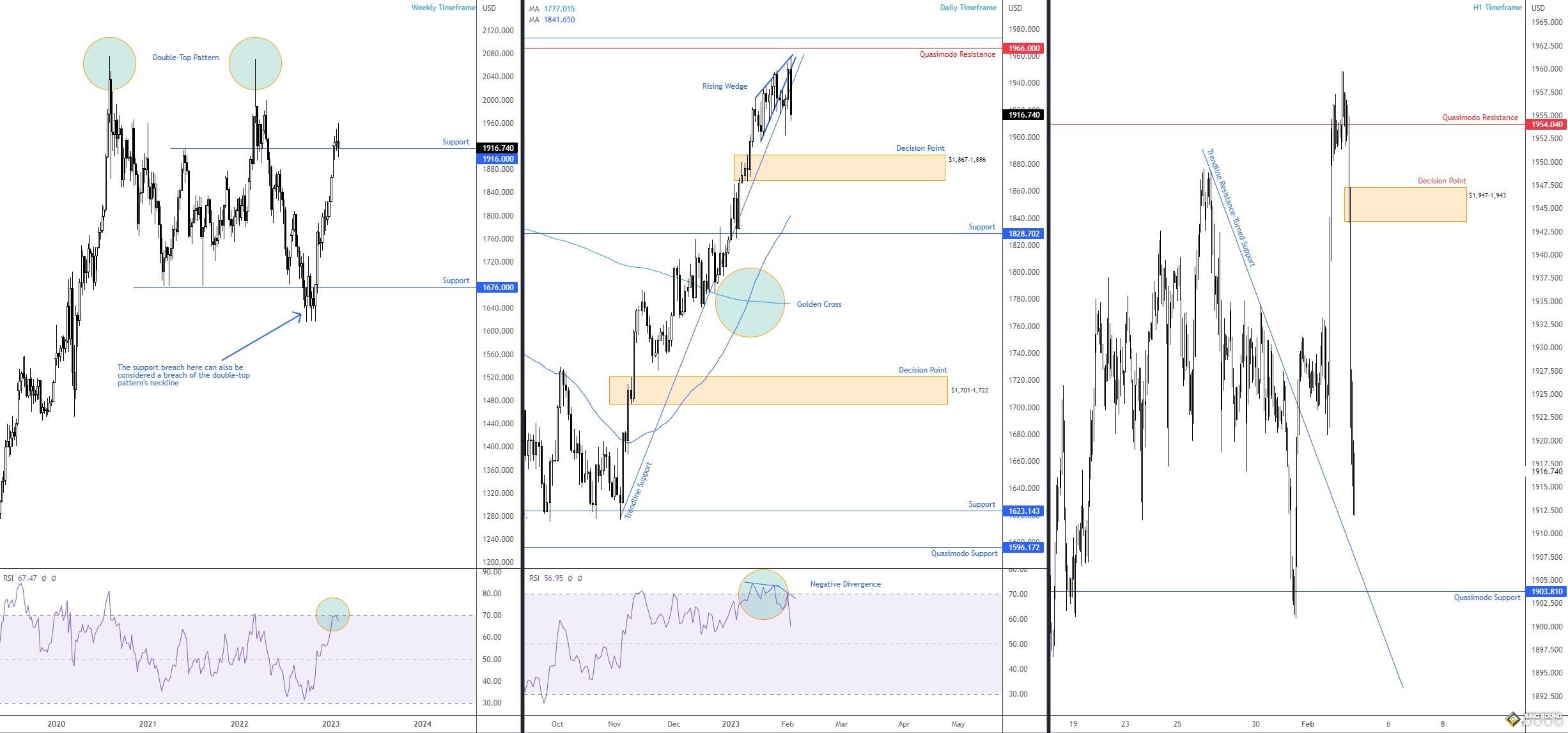Click the 1903.810 Quasimodo Support price tag
The image size is (1568, 733).
click(x=1546, y=592)
